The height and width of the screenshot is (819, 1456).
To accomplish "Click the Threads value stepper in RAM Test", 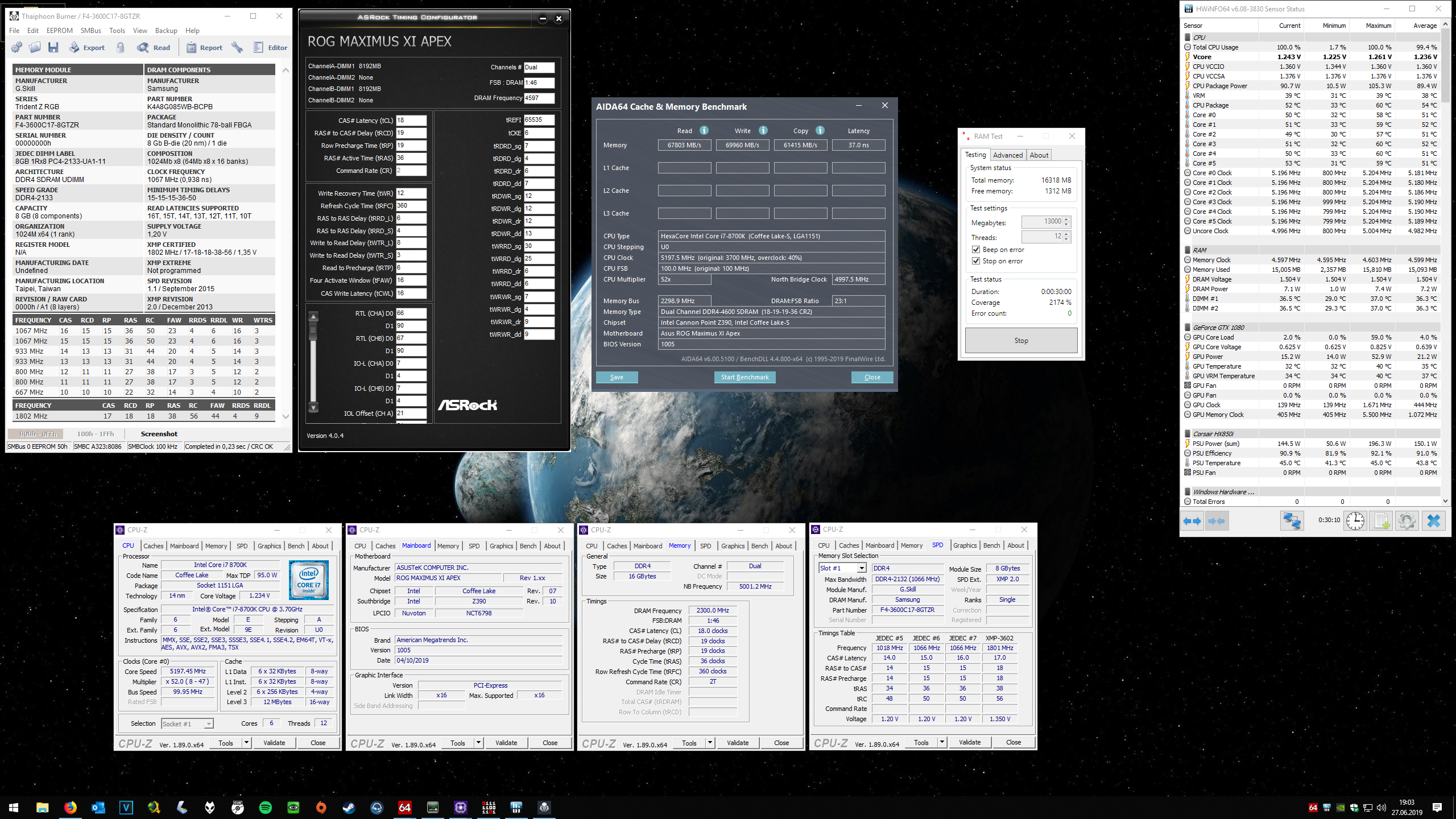I will pos(1066,236).
